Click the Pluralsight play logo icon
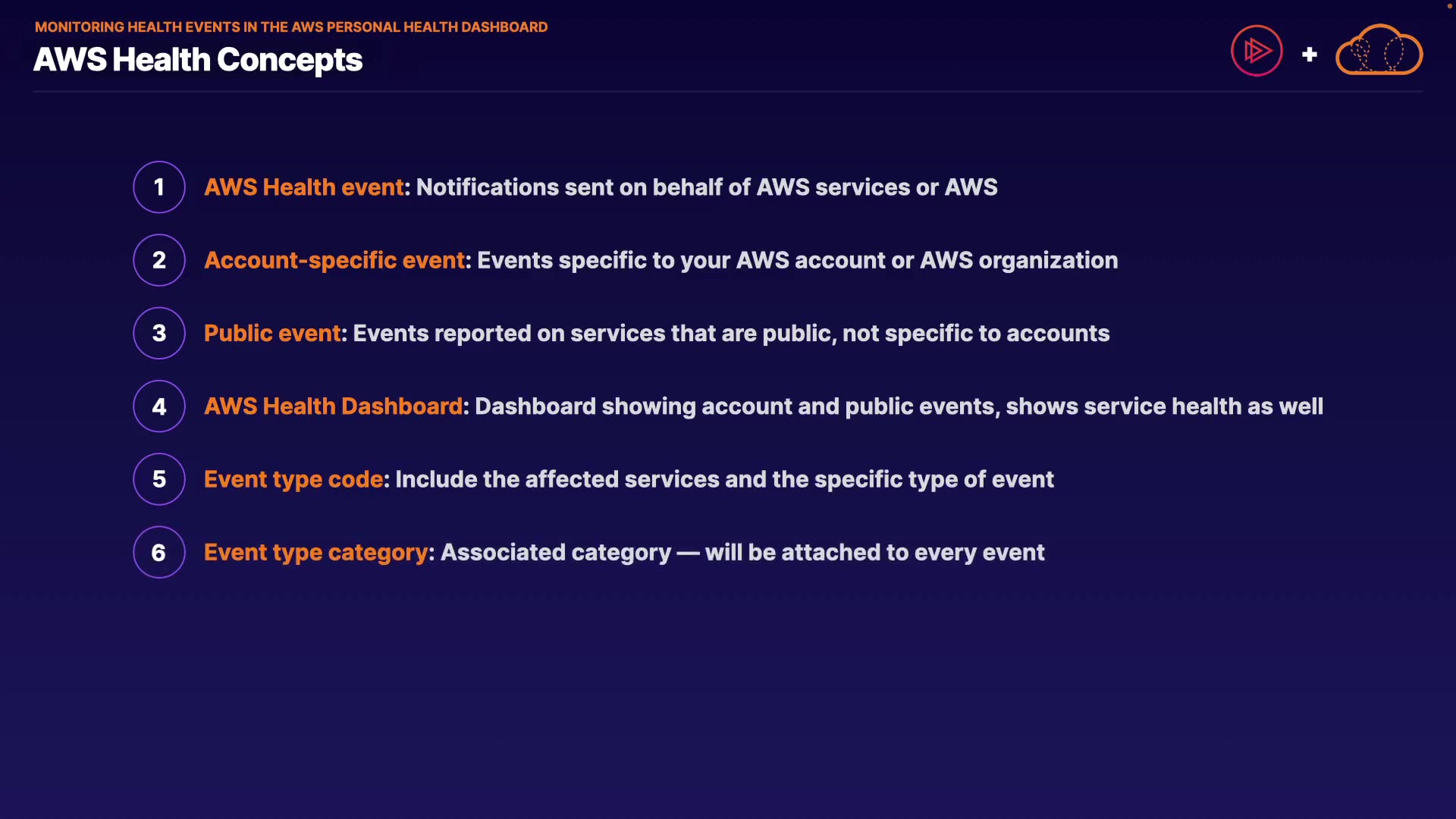Screen dimensions: 1456x819 [x=1257, y=51]
